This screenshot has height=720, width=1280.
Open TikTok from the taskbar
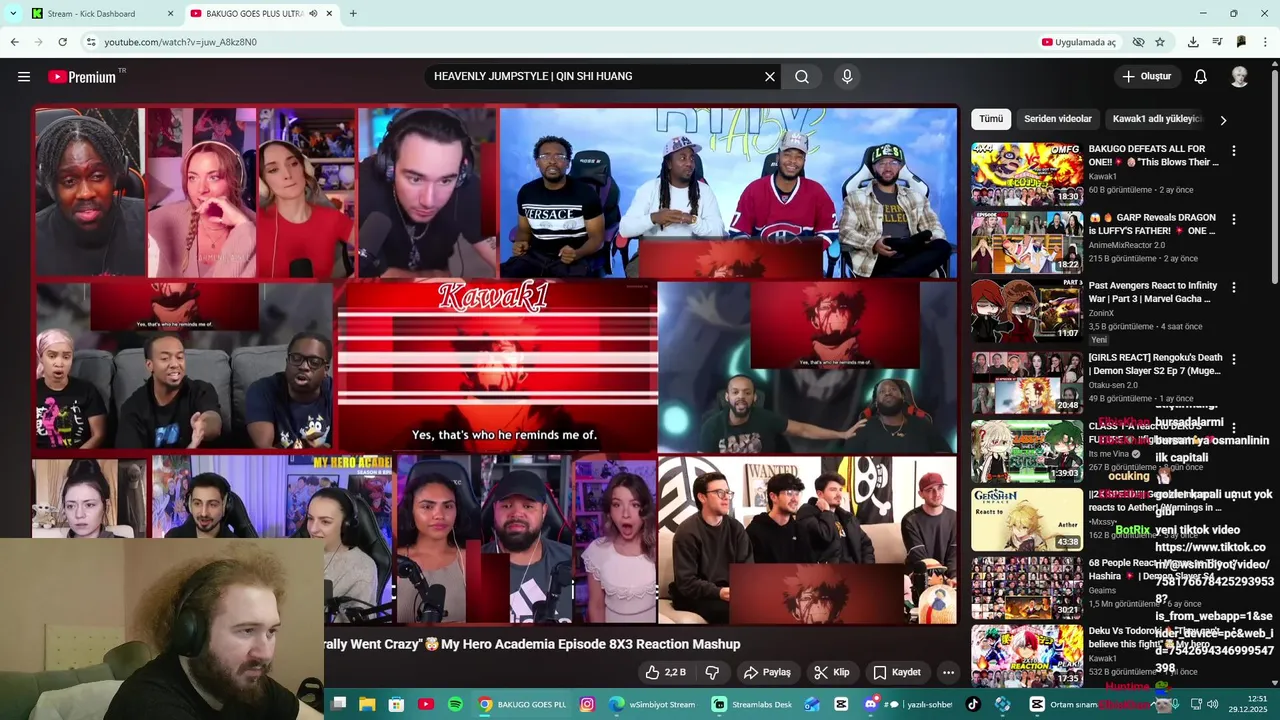pyautogui.click(x=973, y=704)
